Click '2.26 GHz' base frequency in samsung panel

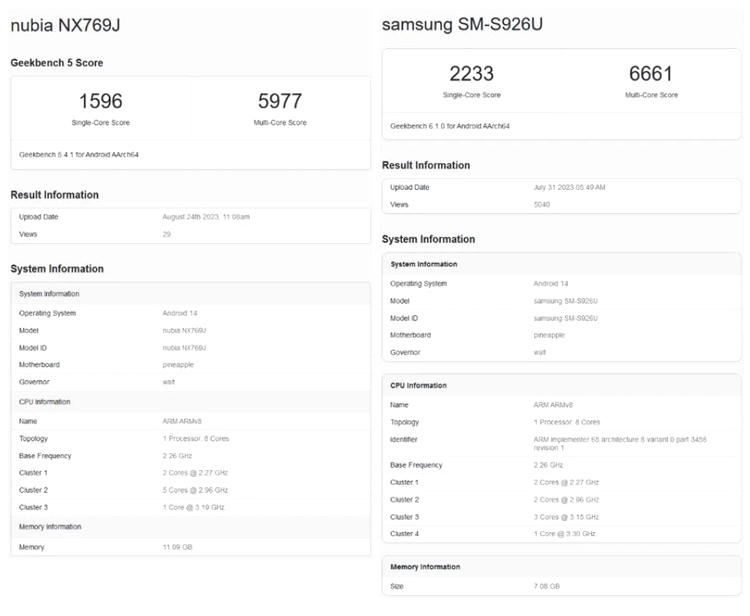pos(548,464)
